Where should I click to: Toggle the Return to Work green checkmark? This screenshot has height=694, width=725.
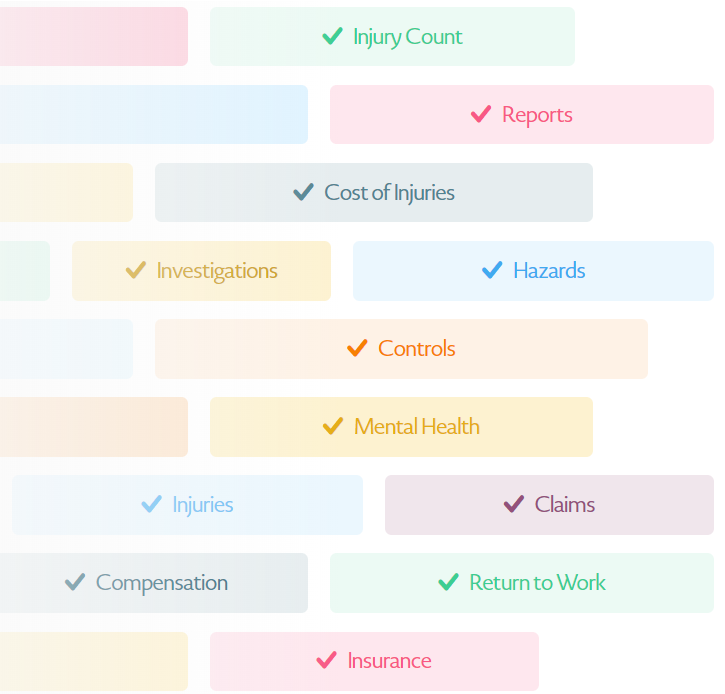[449, 582]
